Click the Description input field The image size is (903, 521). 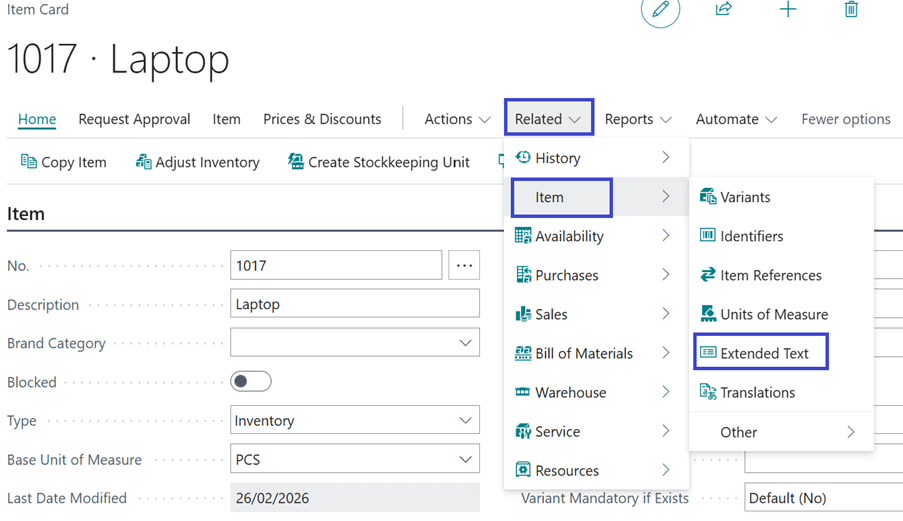click(x=354, y=304)
